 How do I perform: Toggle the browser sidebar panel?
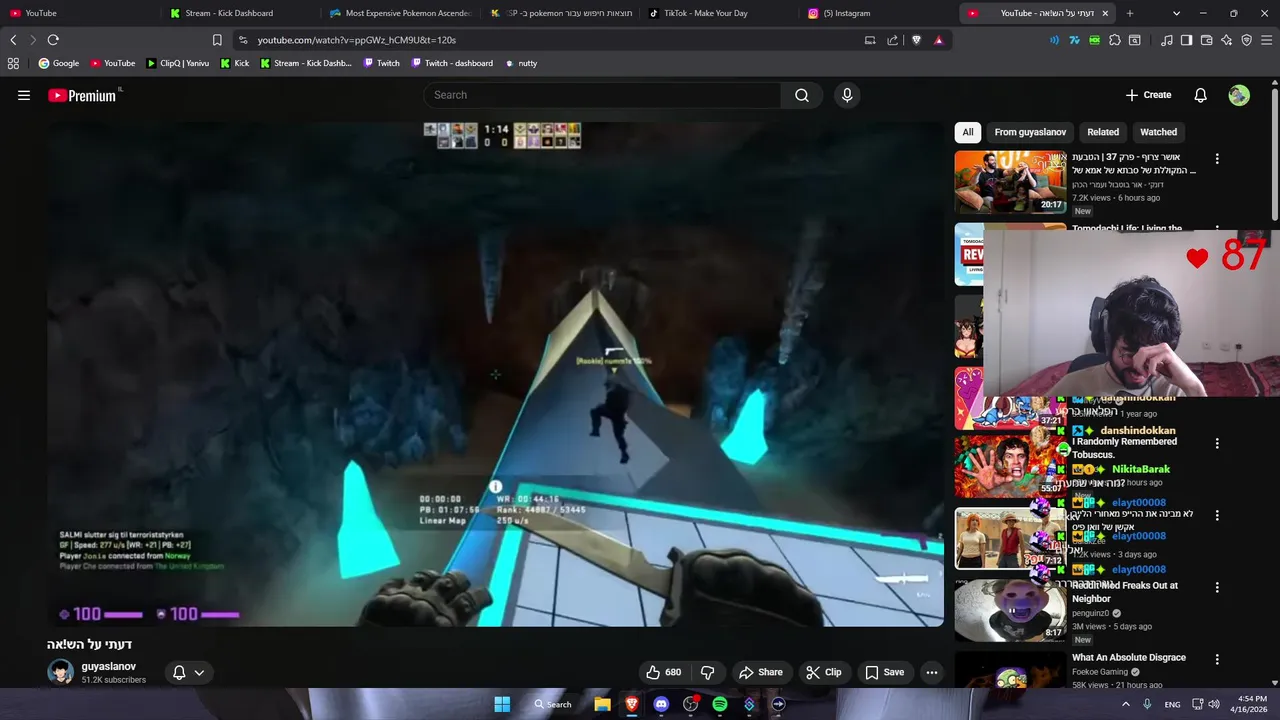click(1187, 40)
